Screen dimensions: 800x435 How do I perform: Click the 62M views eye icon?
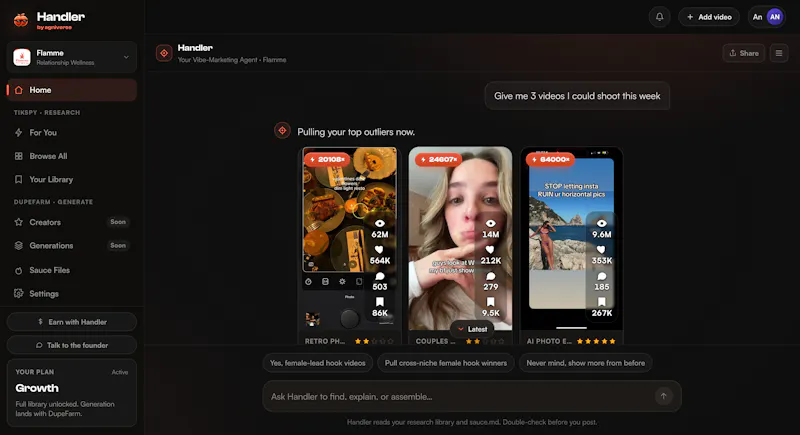tap(380, 223)
